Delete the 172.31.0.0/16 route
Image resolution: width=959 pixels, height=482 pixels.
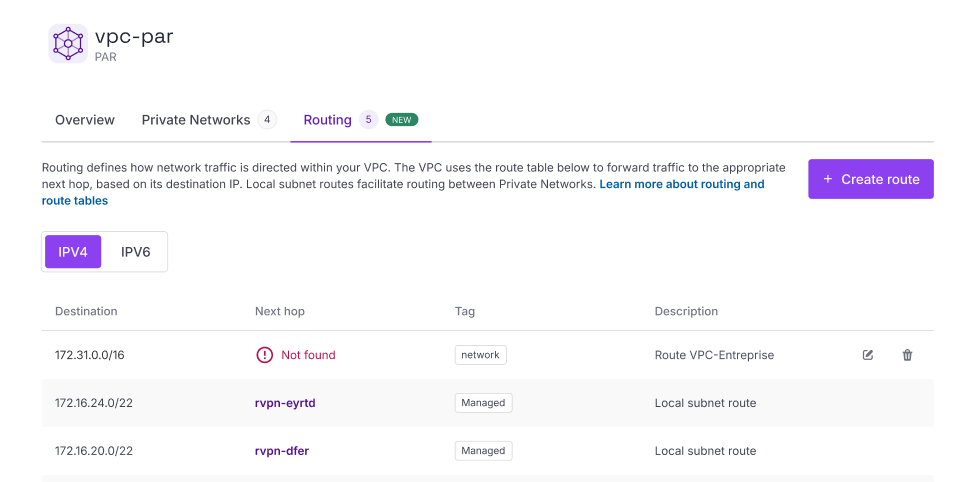click(907, 355)
